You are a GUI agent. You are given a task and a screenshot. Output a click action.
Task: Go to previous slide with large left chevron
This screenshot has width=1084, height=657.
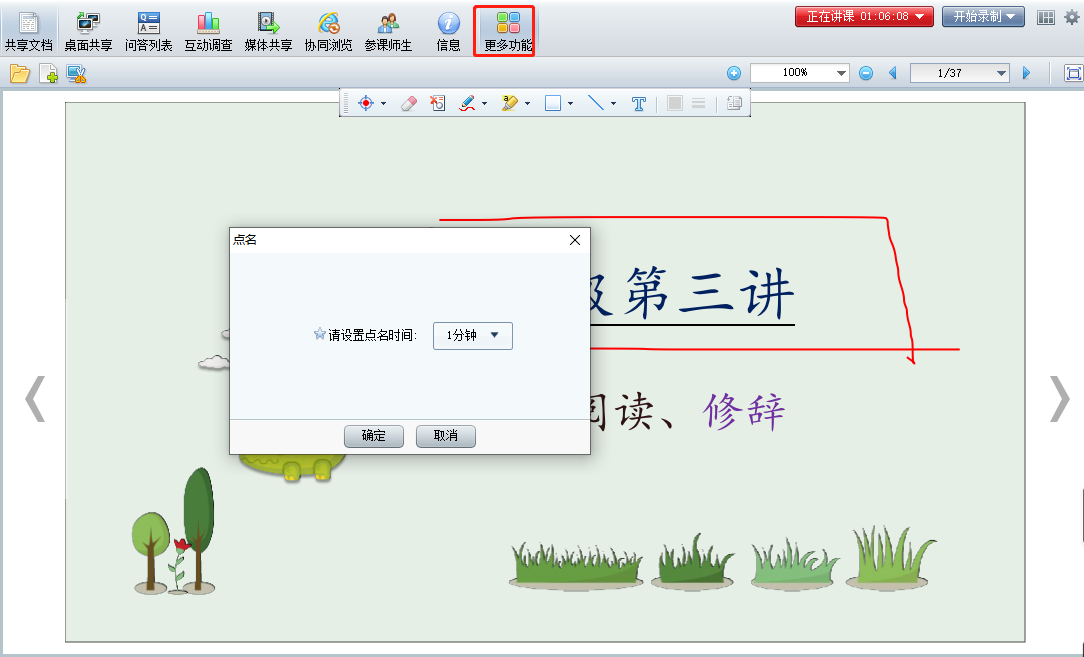(x=35, y=398)
